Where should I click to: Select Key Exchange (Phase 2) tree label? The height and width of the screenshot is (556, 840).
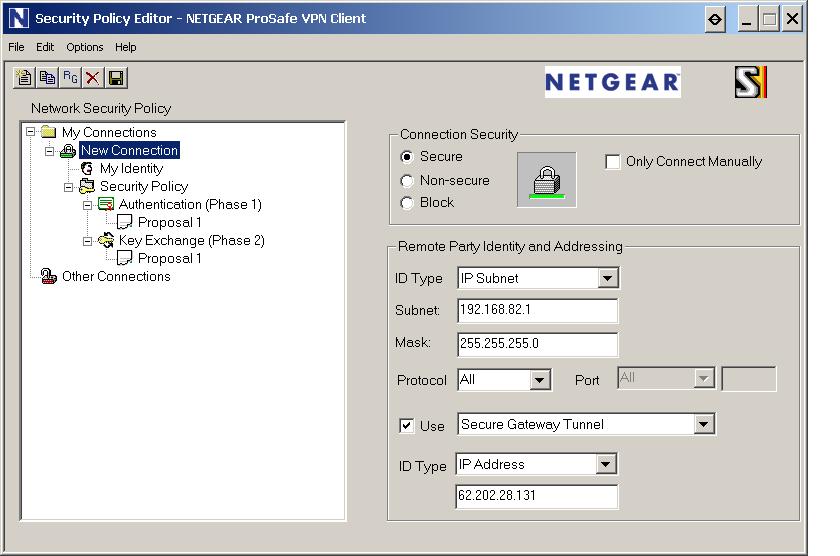click(x=192, y=241)
